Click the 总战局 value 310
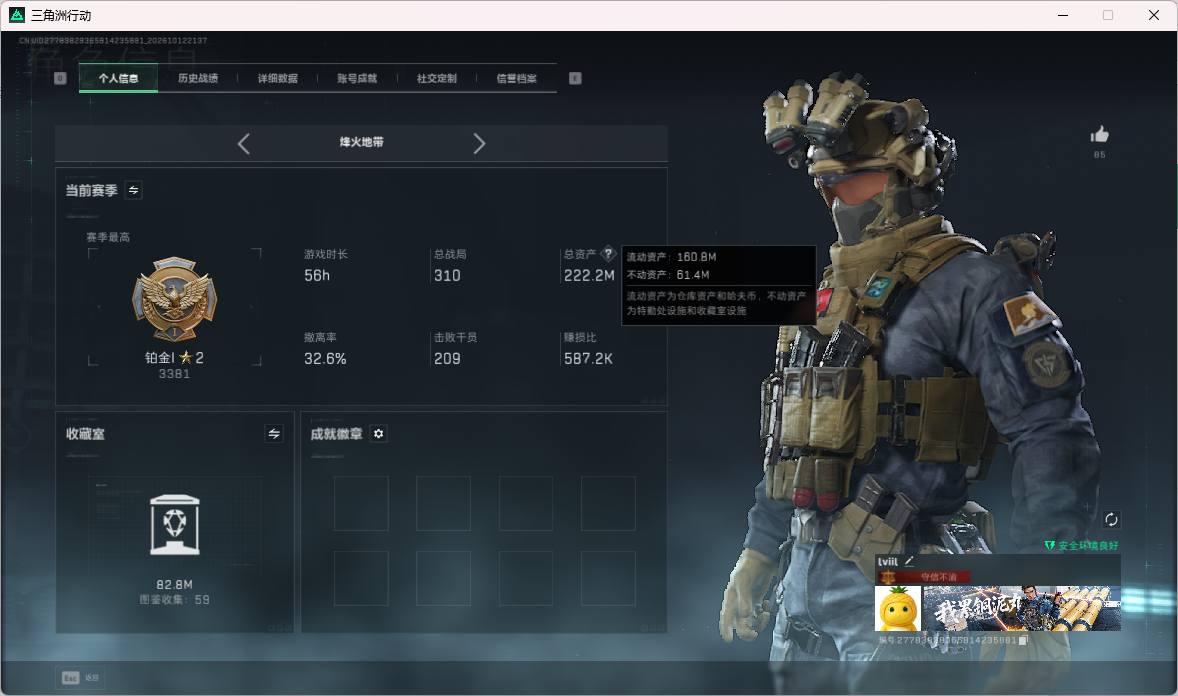The width and height of the screenshot is (1178, 696). tap(447, 276)
